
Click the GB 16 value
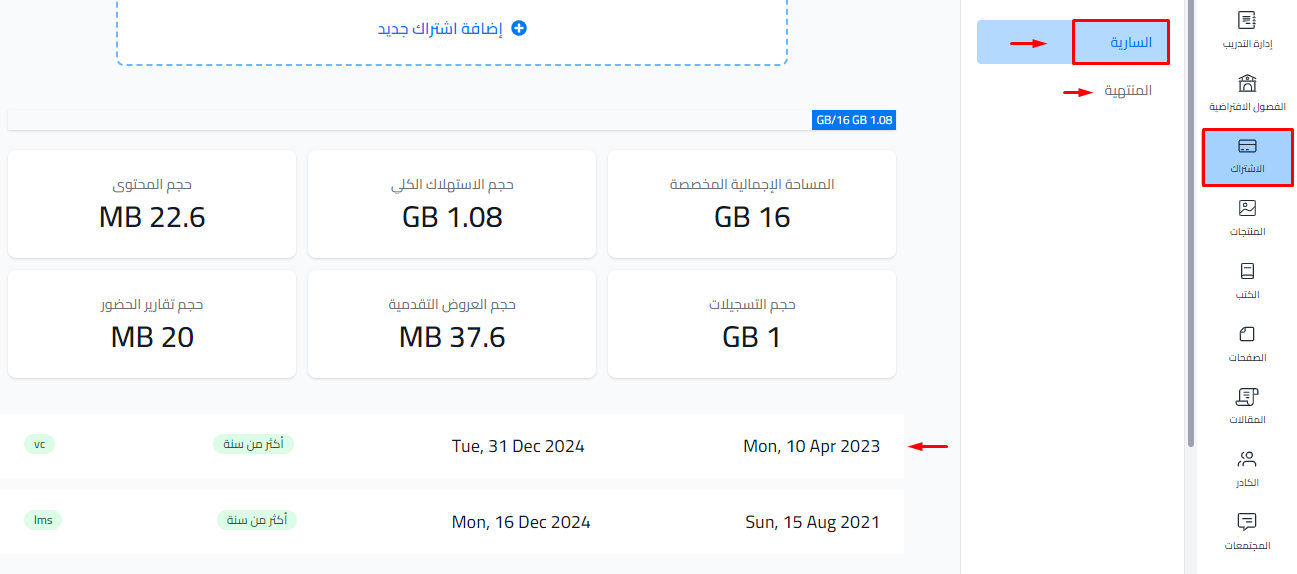(x=752, y=217)
